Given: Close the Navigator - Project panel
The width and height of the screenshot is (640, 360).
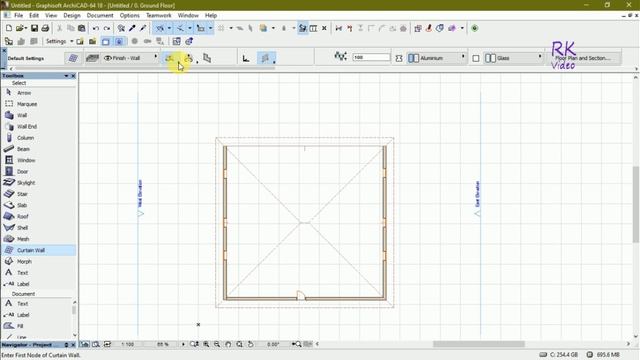Looking at the screenshot, I should pyautogui.click(x=73, y=345).
